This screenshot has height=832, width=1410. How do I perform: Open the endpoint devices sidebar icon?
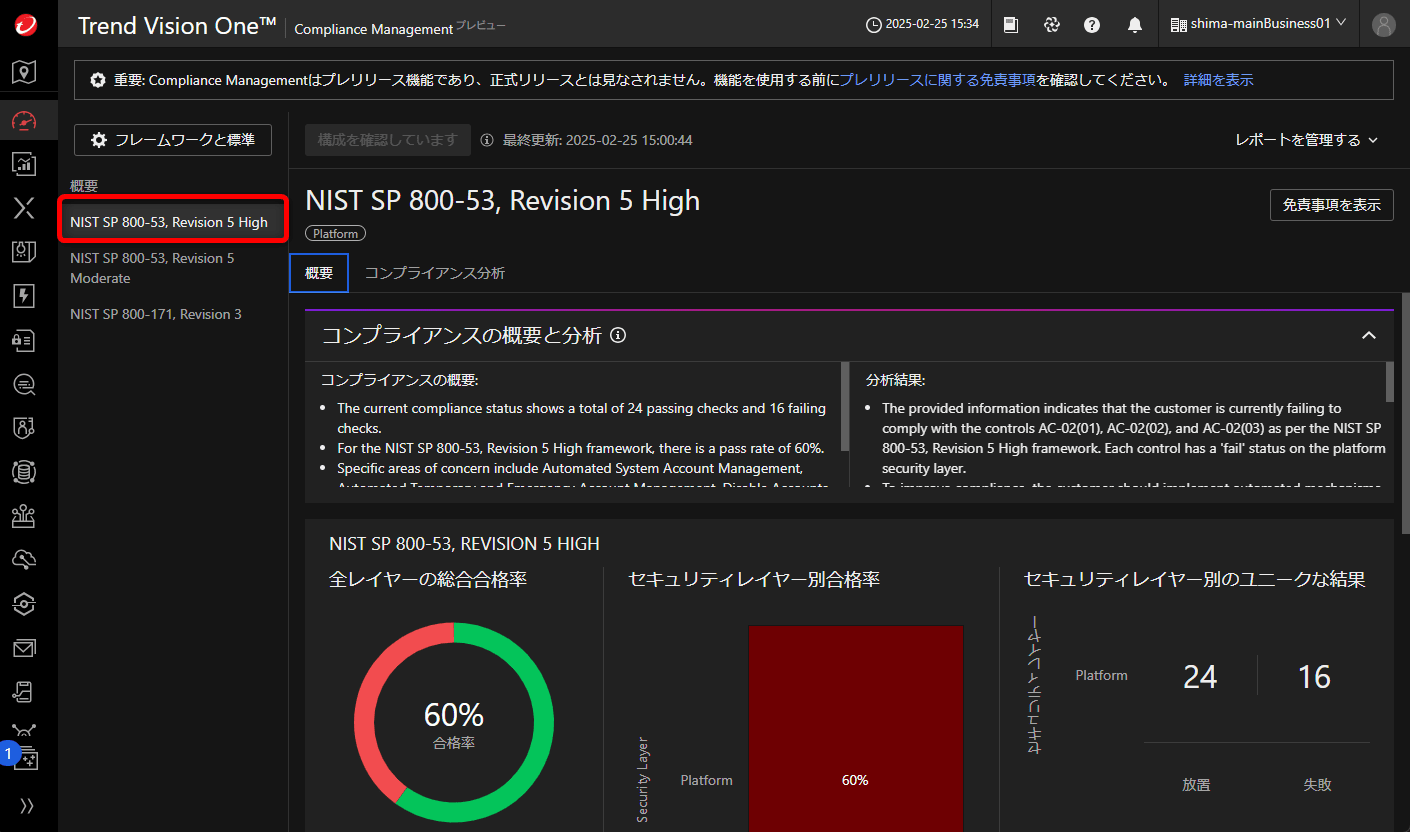tap(24, 516)
